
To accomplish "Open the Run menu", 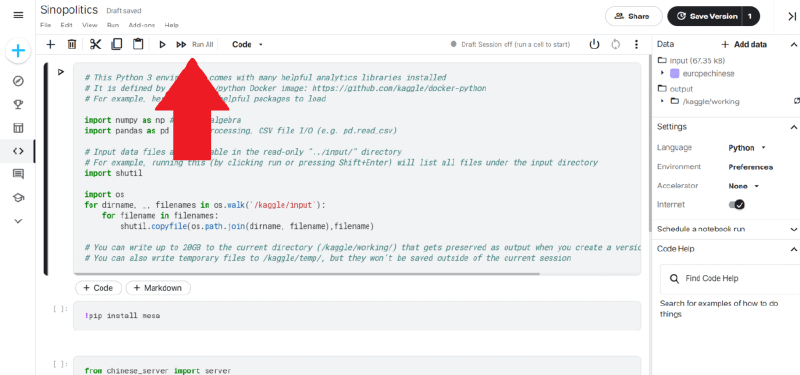I will [113, 25].
